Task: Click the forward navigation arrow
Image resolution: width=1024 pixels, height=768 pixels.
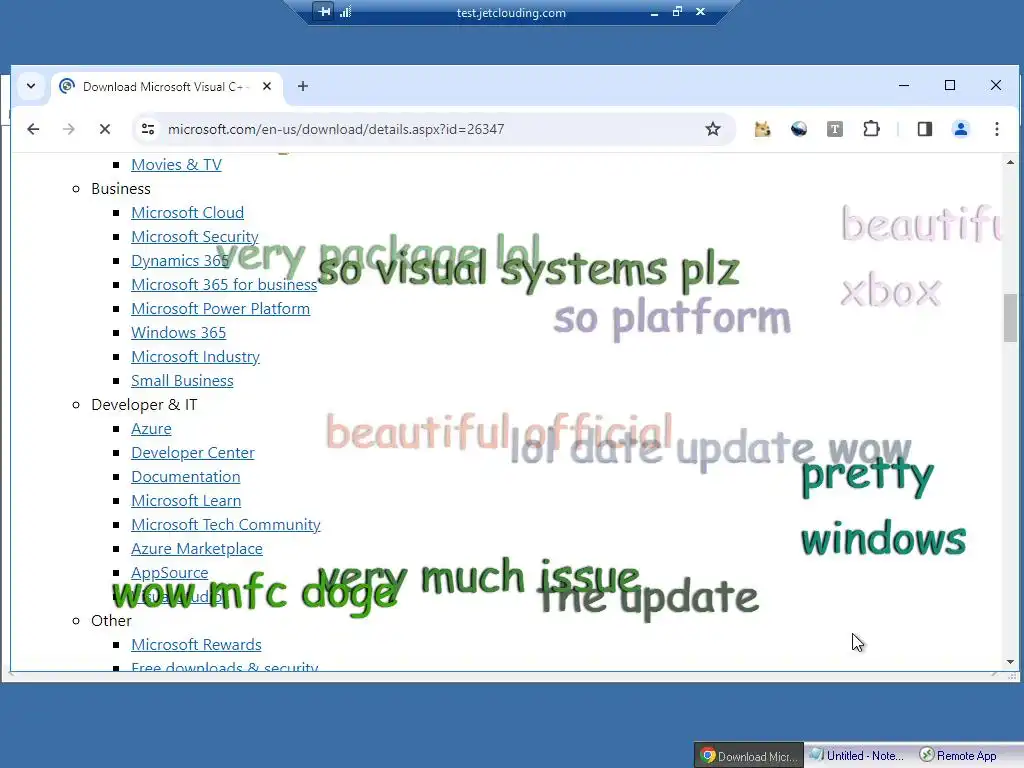Action: (x=69, y=129)
